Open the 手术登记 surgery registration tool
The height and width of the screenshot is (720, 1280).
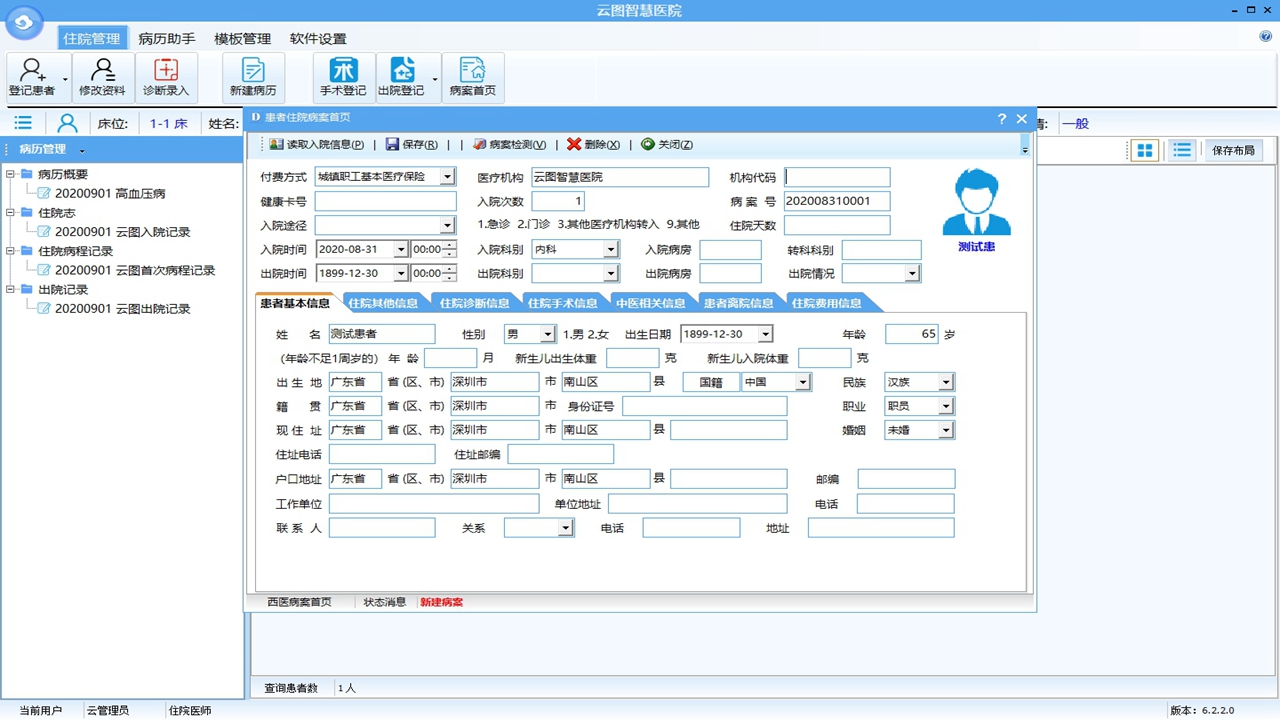(x=343, y=76)
